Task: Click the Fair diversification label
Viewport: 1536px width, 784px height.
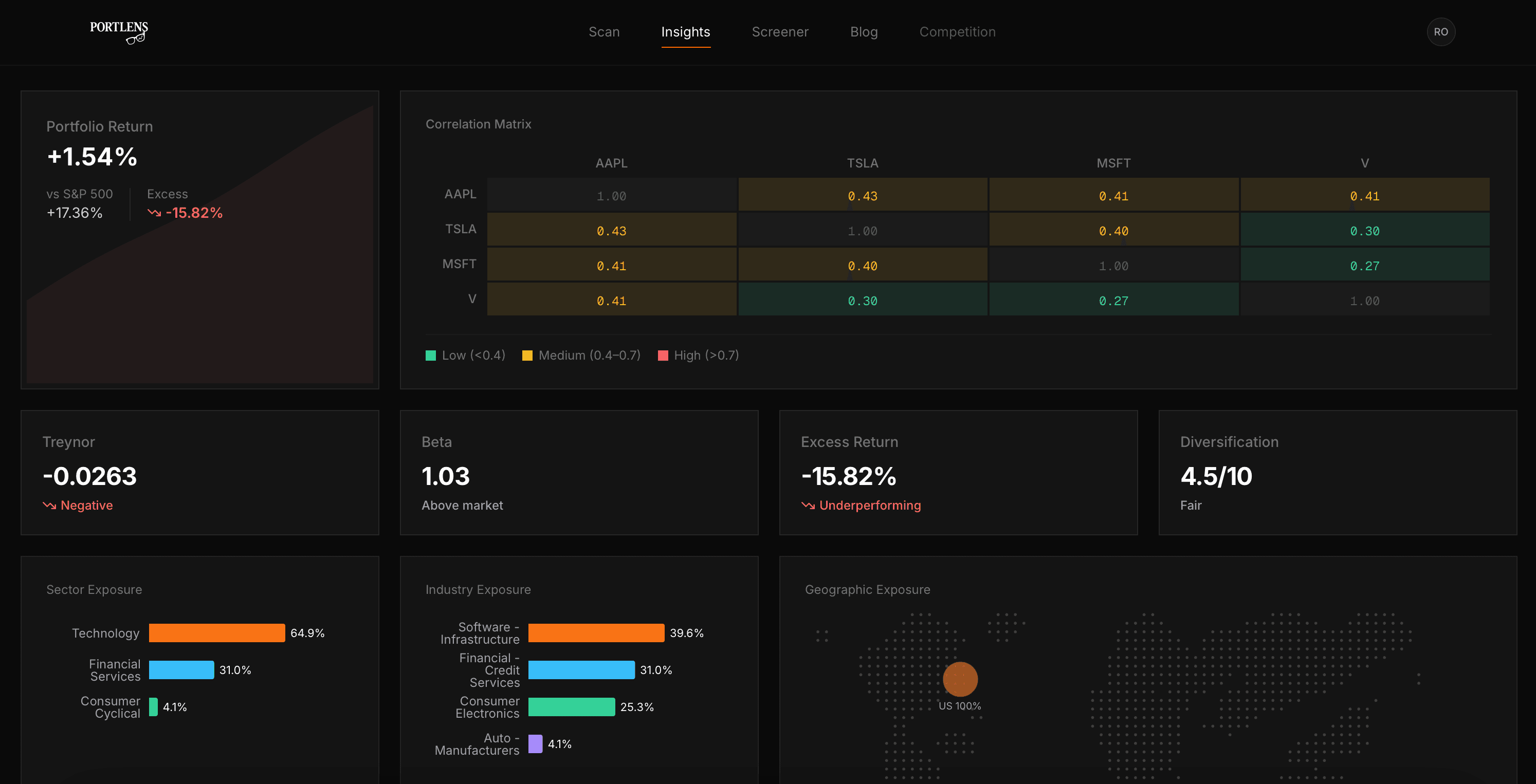Action: click(x=1191, y=505)
